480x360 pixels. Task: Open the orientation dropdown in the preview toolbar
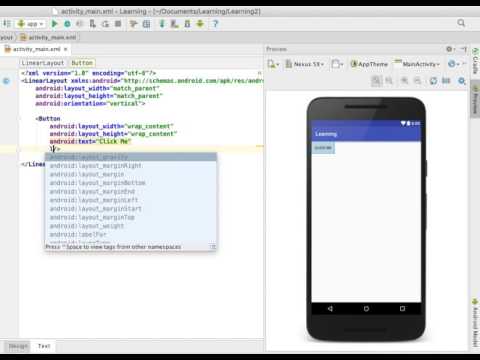337,64
